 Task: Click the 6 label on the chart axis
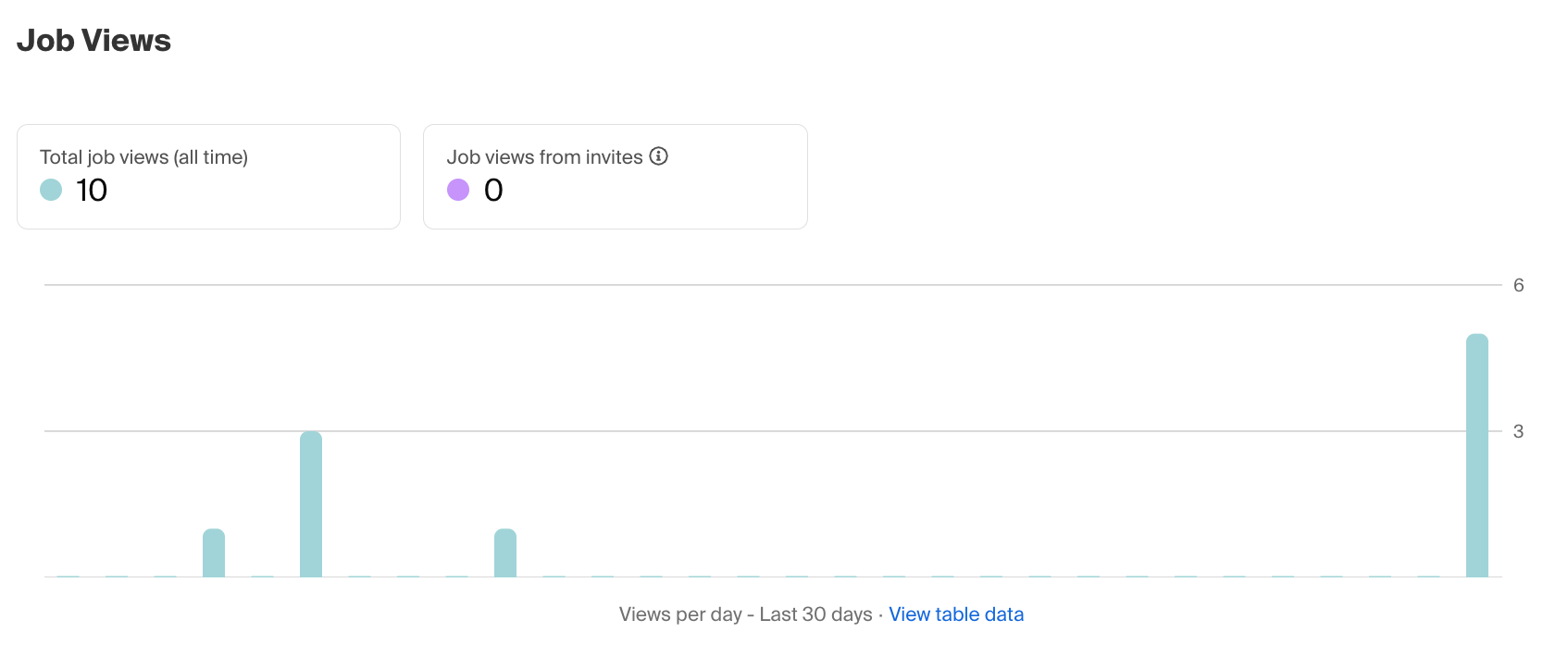1518,285
